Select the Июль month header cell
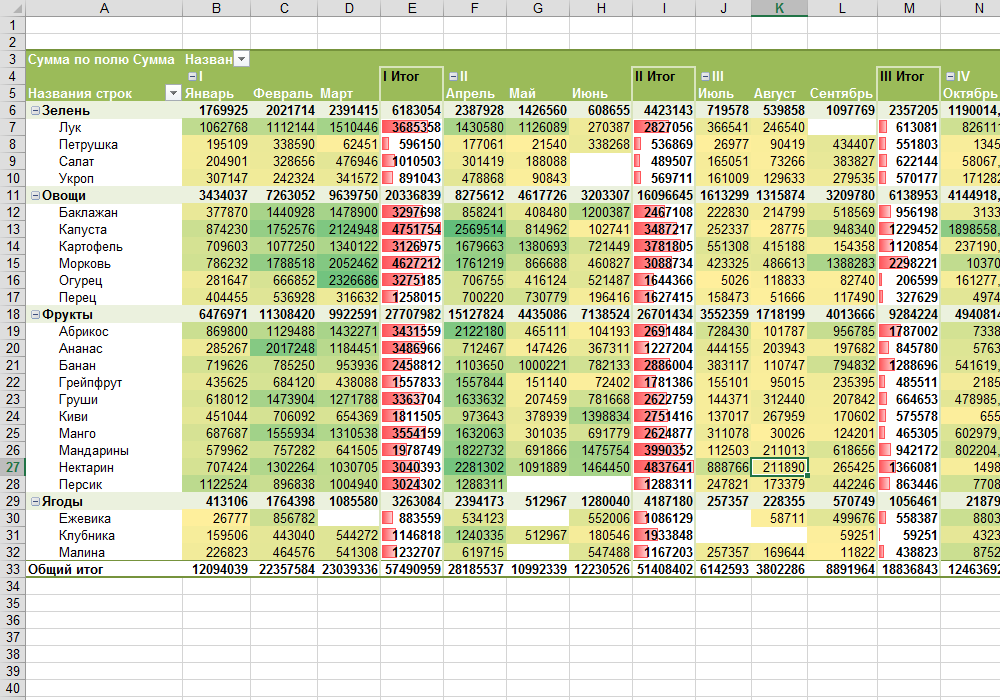 point(723,93)
